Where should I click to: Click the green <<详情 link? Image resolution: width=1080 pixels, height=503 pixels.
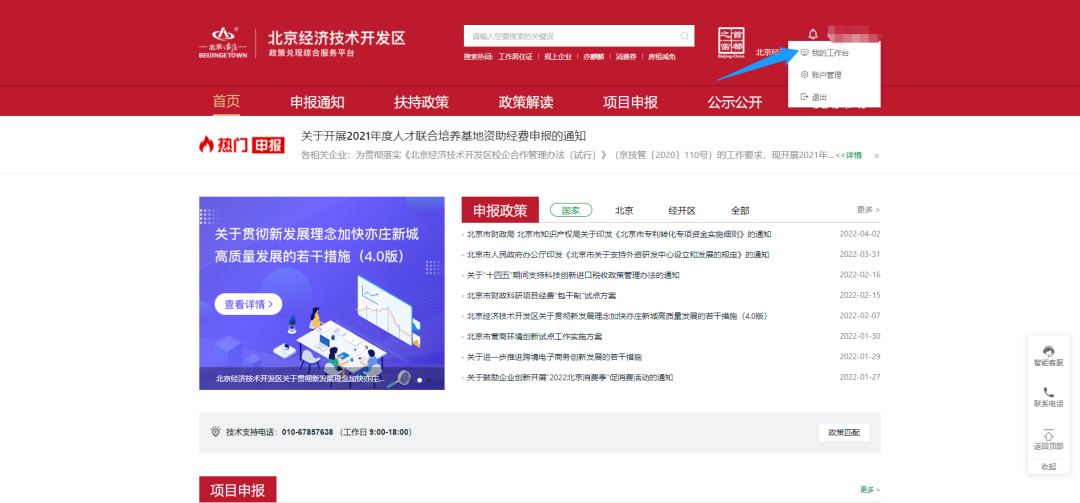849,156
